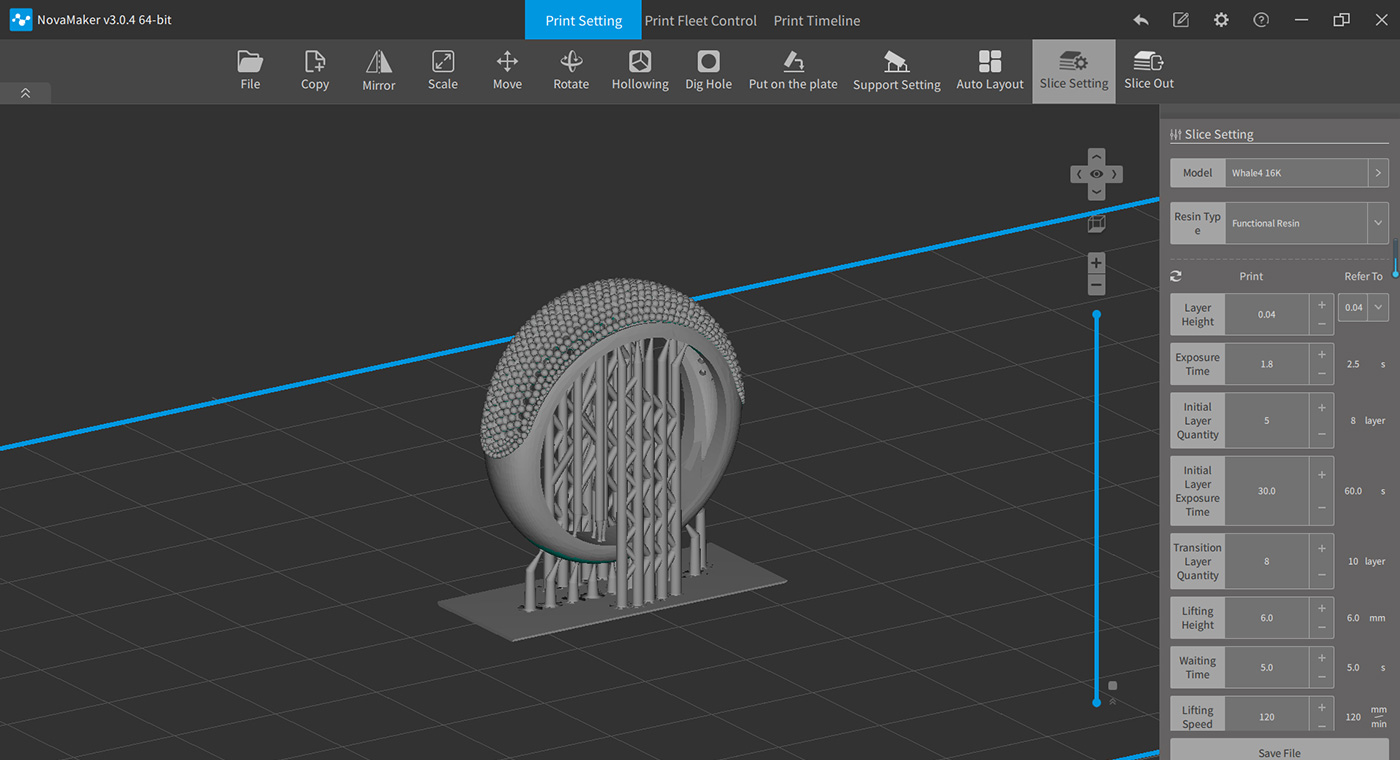1400x760 pixels.
Task: Rotate view right with the right arrow
Action: 1115,174
